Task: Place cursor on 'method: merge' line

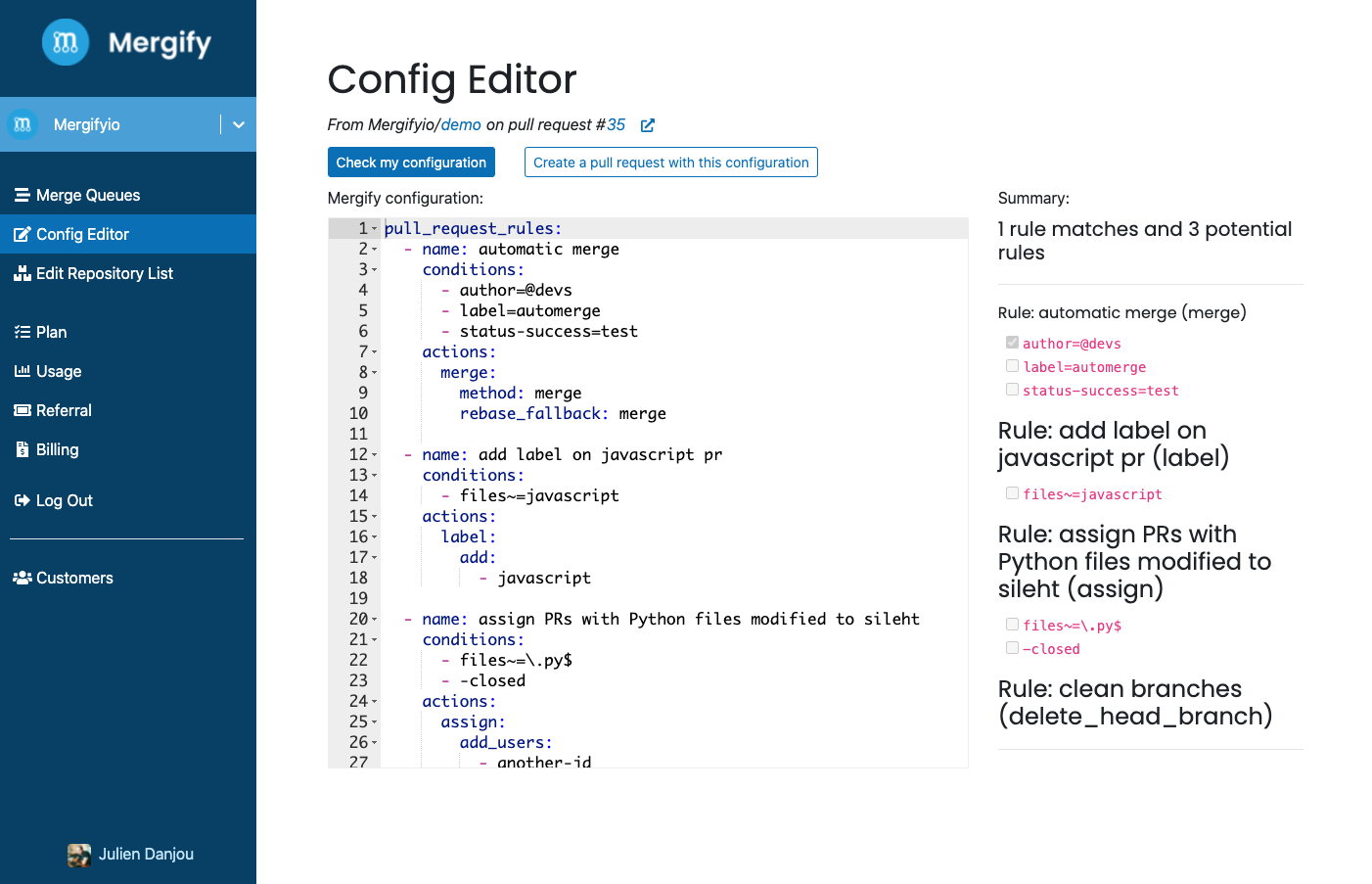Action: coord(521,393)
